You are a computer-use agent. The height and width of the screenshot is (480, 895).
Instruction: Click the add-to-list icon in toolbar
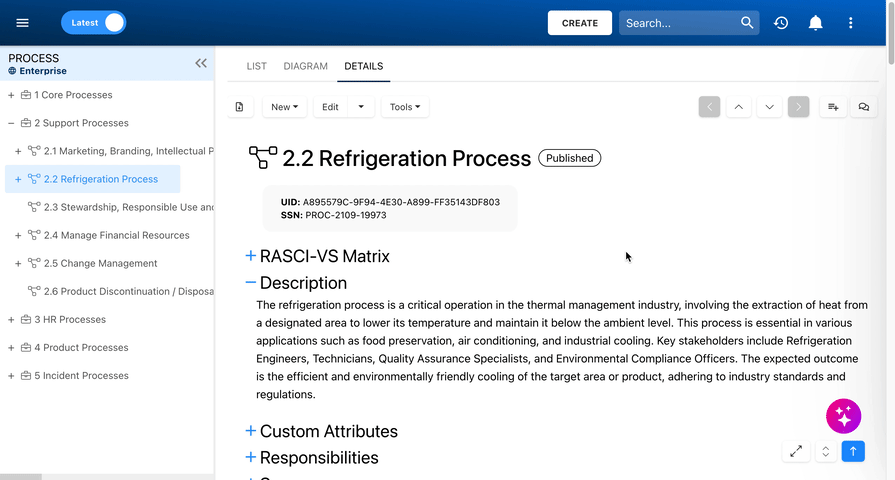coord(833,107)
